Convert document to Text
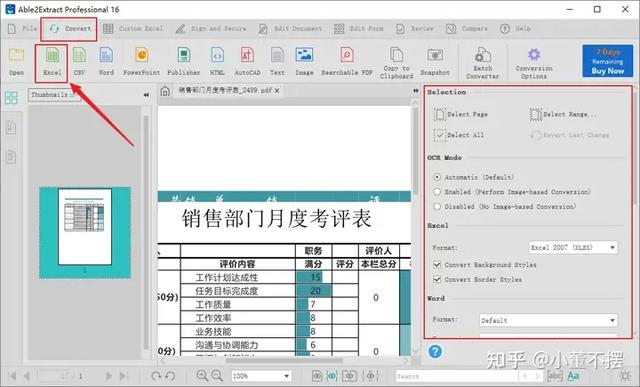Image resolution: width=640 pixels, height=387 pixels. 277,61
